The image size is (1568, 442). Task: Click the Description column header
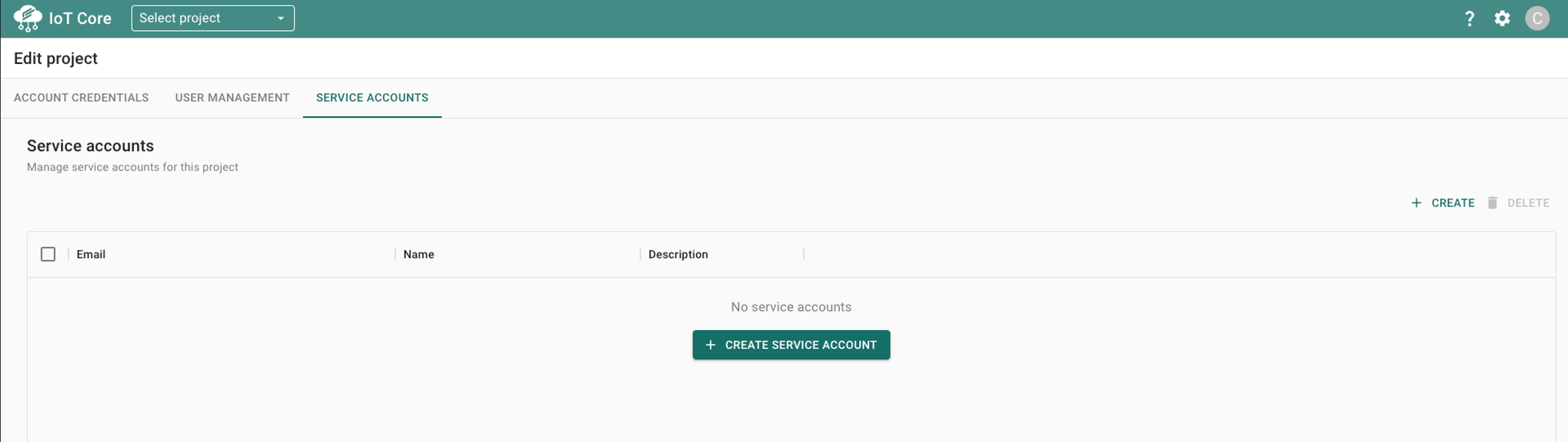tap(678, 254)
